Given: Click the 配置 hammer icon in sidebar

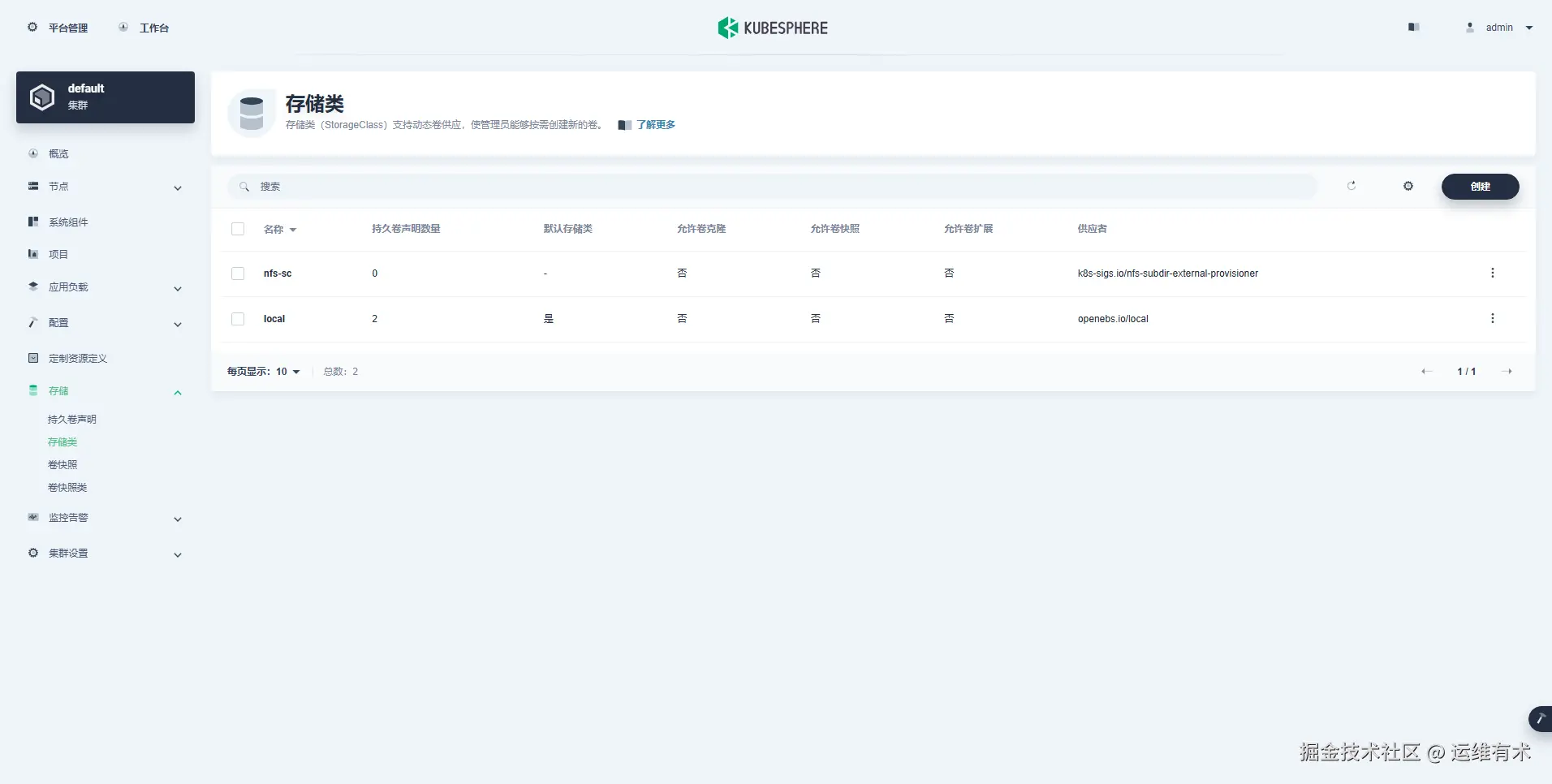Looking at the screenshot, I should point(33,322).
